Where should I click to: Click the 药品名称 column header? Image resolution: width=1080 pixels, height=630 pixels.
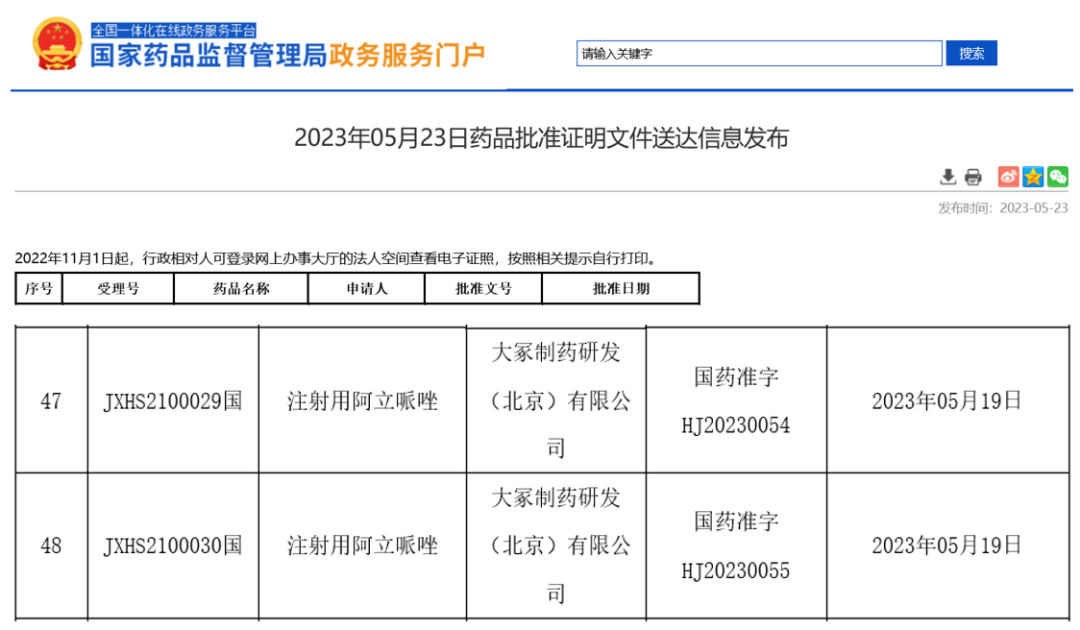point(241,288)
